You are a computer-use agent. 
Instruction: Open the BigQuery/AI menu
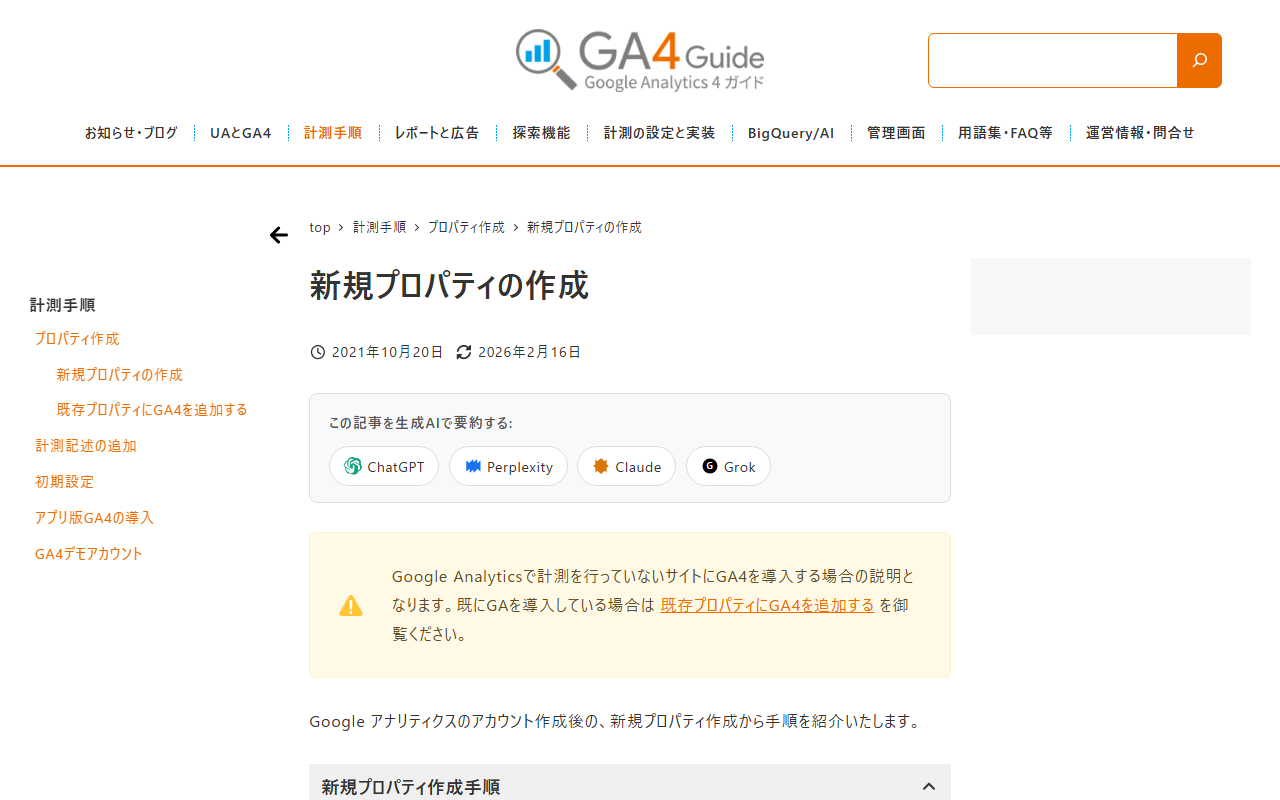pos(791,132)
